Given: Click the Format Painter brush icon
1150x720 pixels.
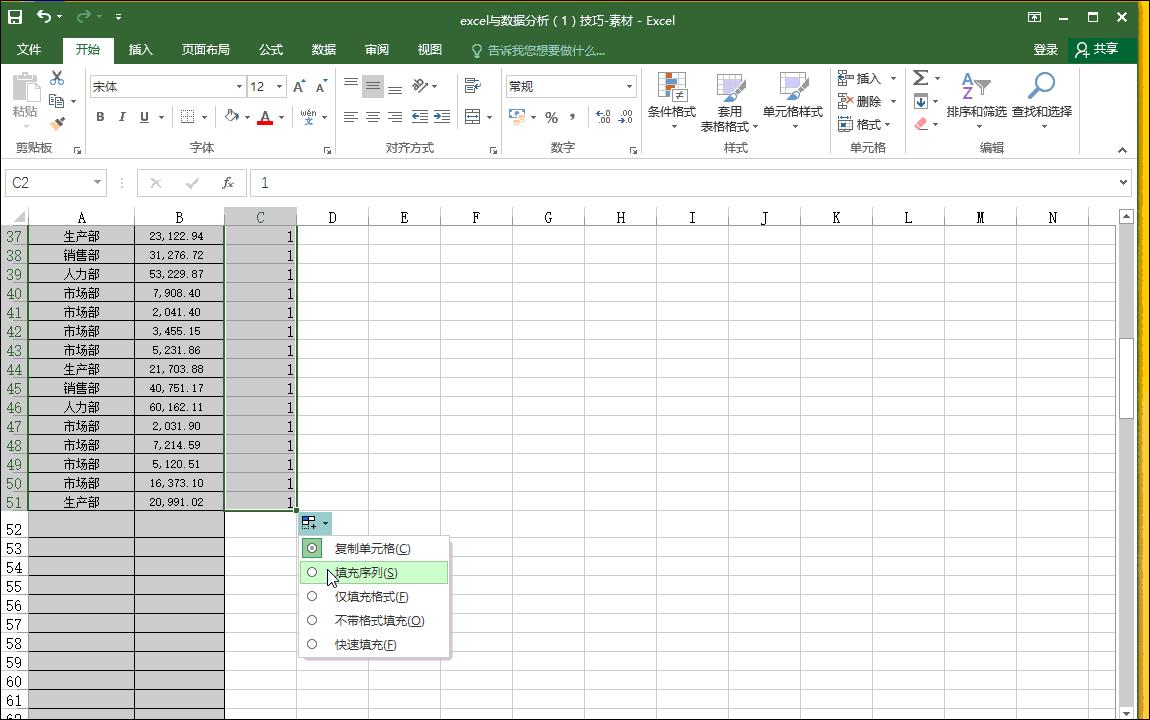Looking at the screenshot, I should coord(56,123).
